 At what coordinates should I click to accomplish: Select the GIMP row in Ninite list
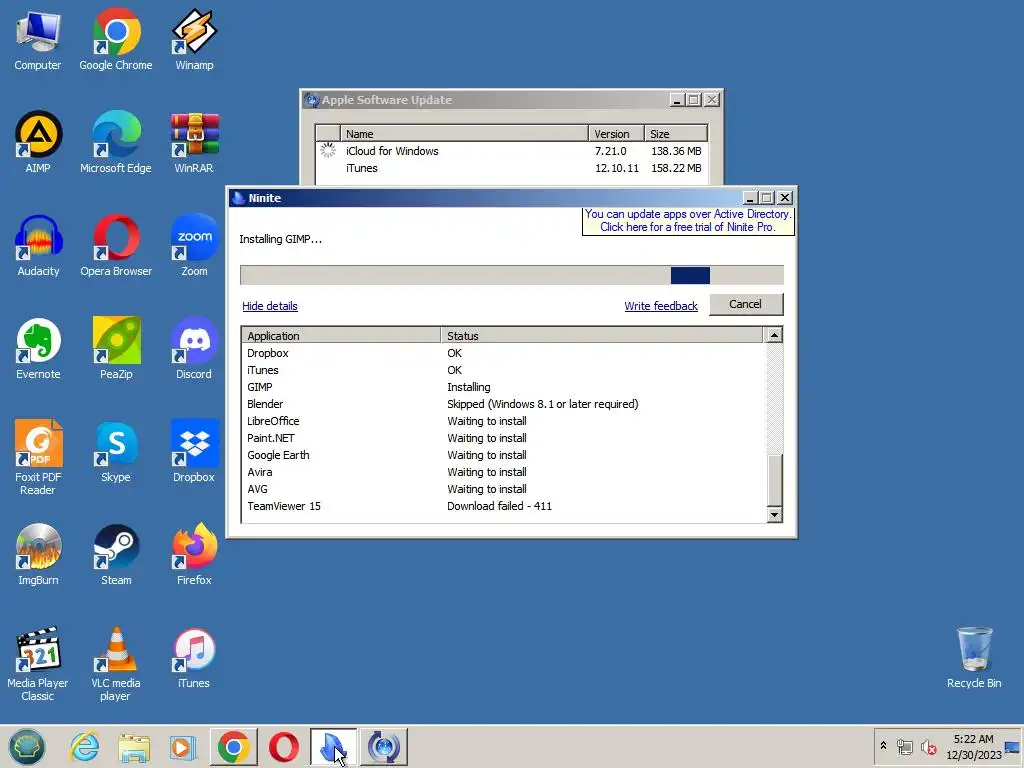pyautogui.click(x=503, y=387)
